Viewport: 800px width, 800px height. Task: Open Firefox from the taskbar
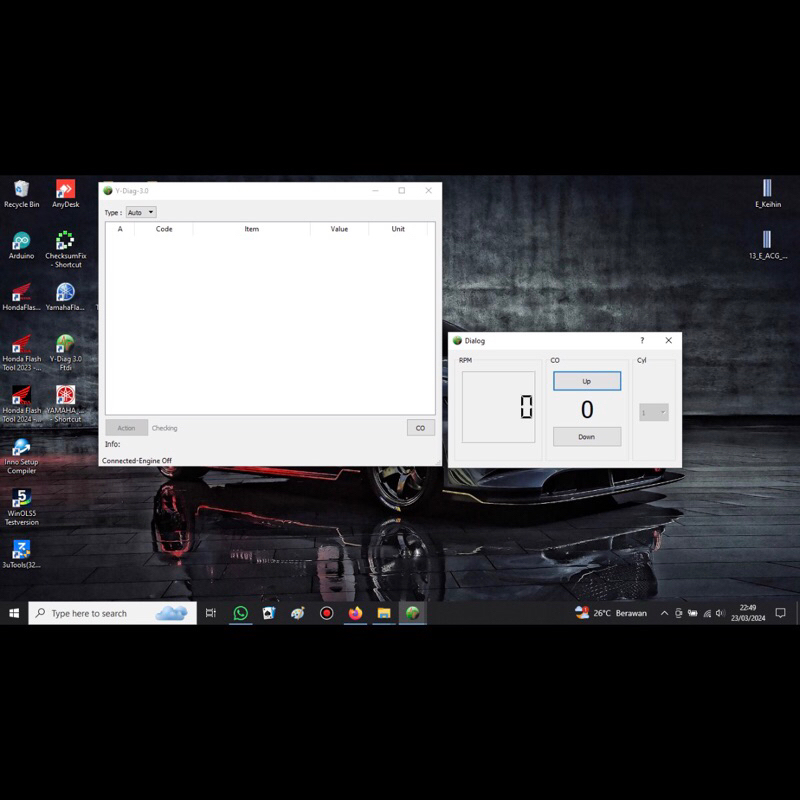[x=355, y=613]
